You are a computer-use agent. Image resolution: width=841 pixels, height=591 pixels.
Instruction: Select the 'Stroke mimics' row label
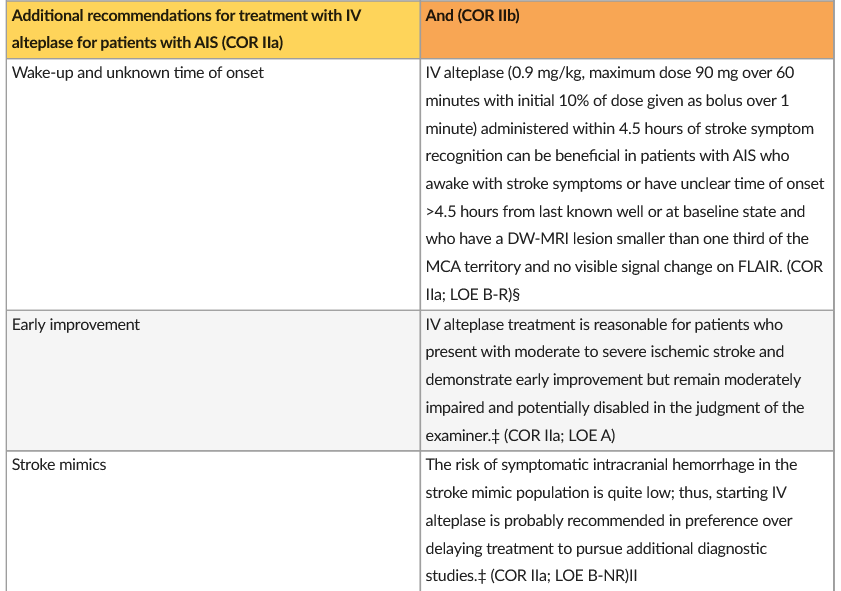click(x=59, y=465)
